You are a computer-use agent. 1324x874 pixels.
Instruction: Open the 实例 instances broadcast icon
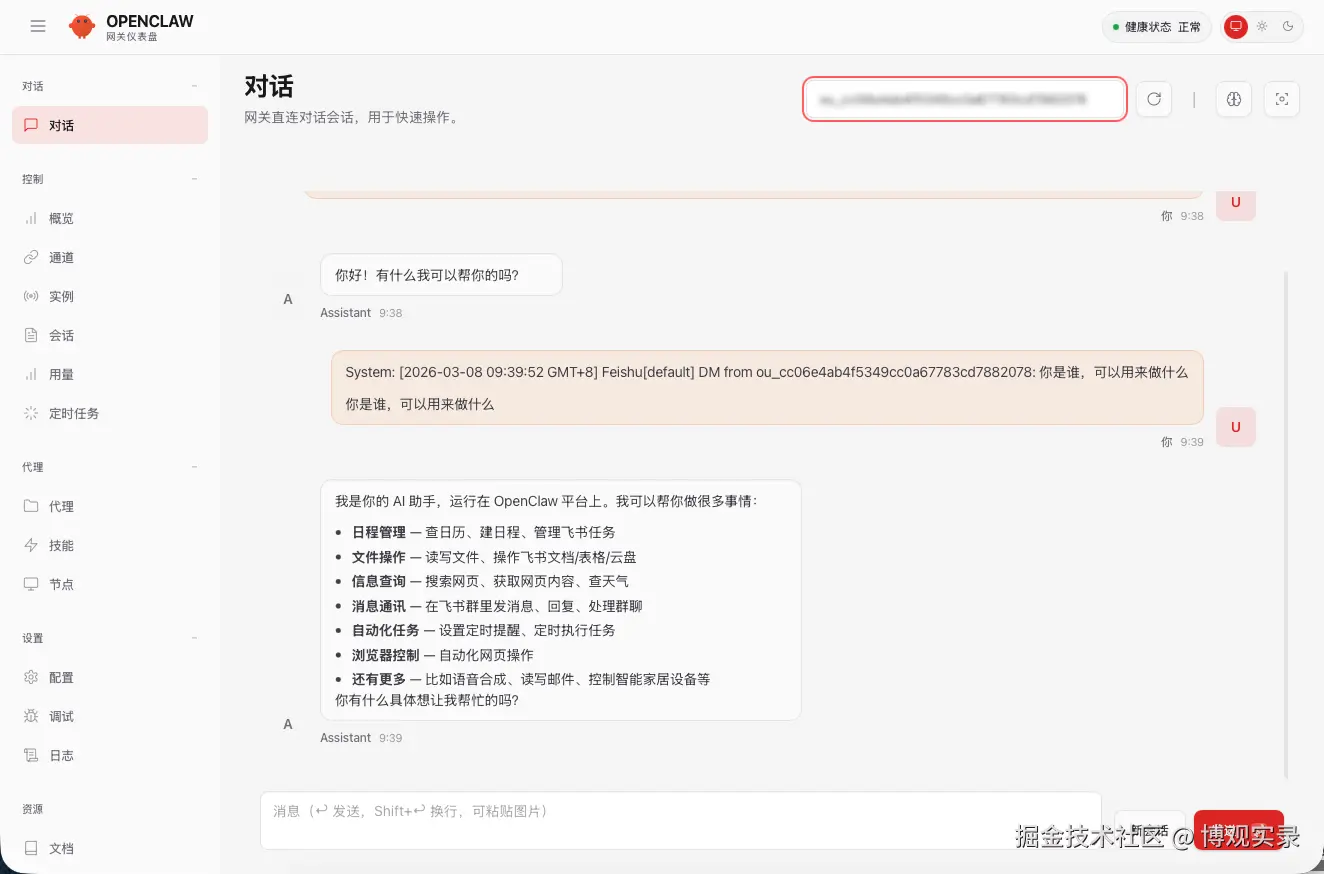click(31, 296)
